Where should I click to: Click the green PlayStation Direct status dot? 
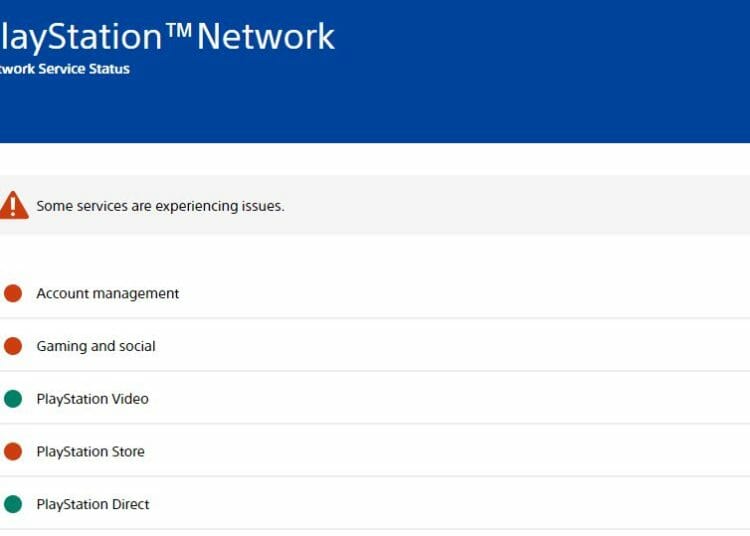(x=13, y=504)
